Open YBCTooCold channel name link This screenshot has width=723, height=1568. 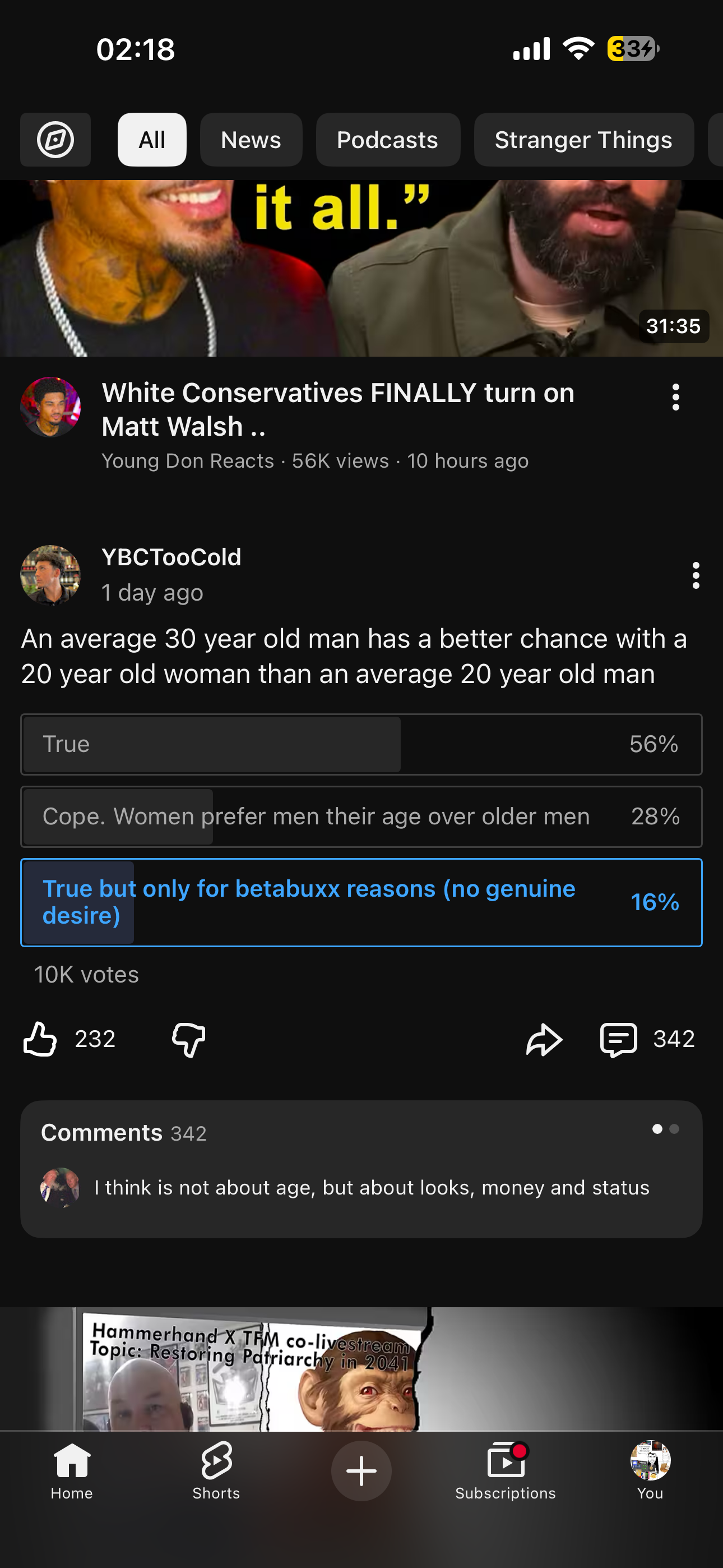click(172, 557)
